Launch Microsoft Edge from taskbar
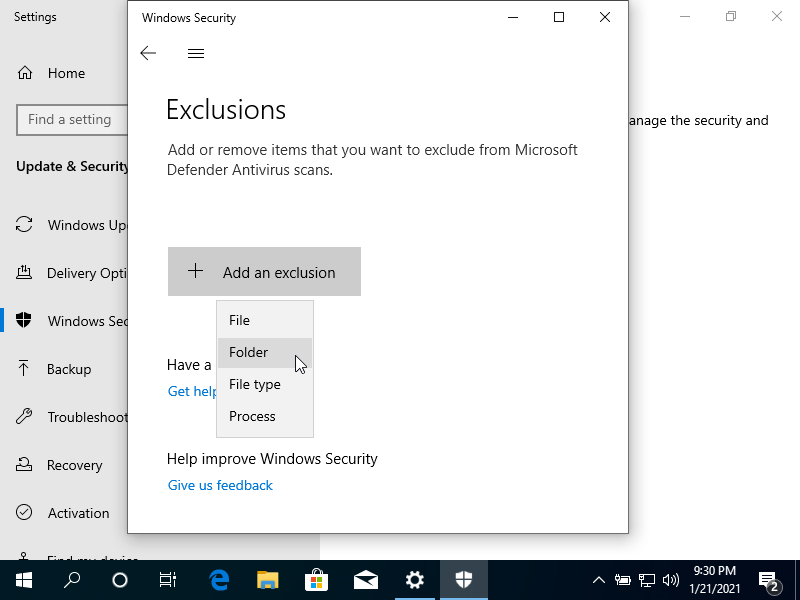Viewport: 800px width, 600px height. pyautogui.click(x=219, y=580)
